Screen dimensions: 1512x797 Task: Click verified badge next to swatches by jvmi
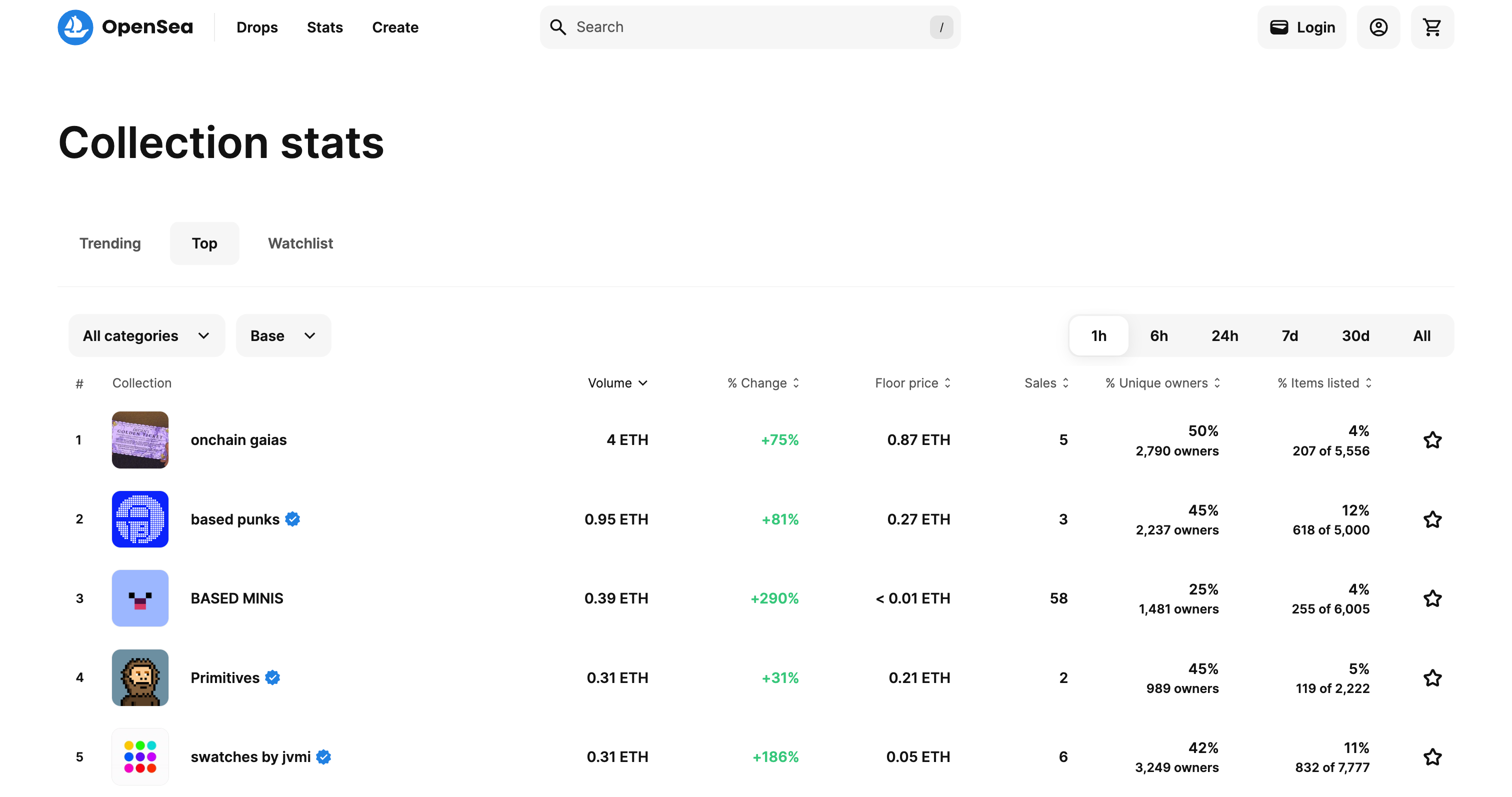click(x=323, y=757)
